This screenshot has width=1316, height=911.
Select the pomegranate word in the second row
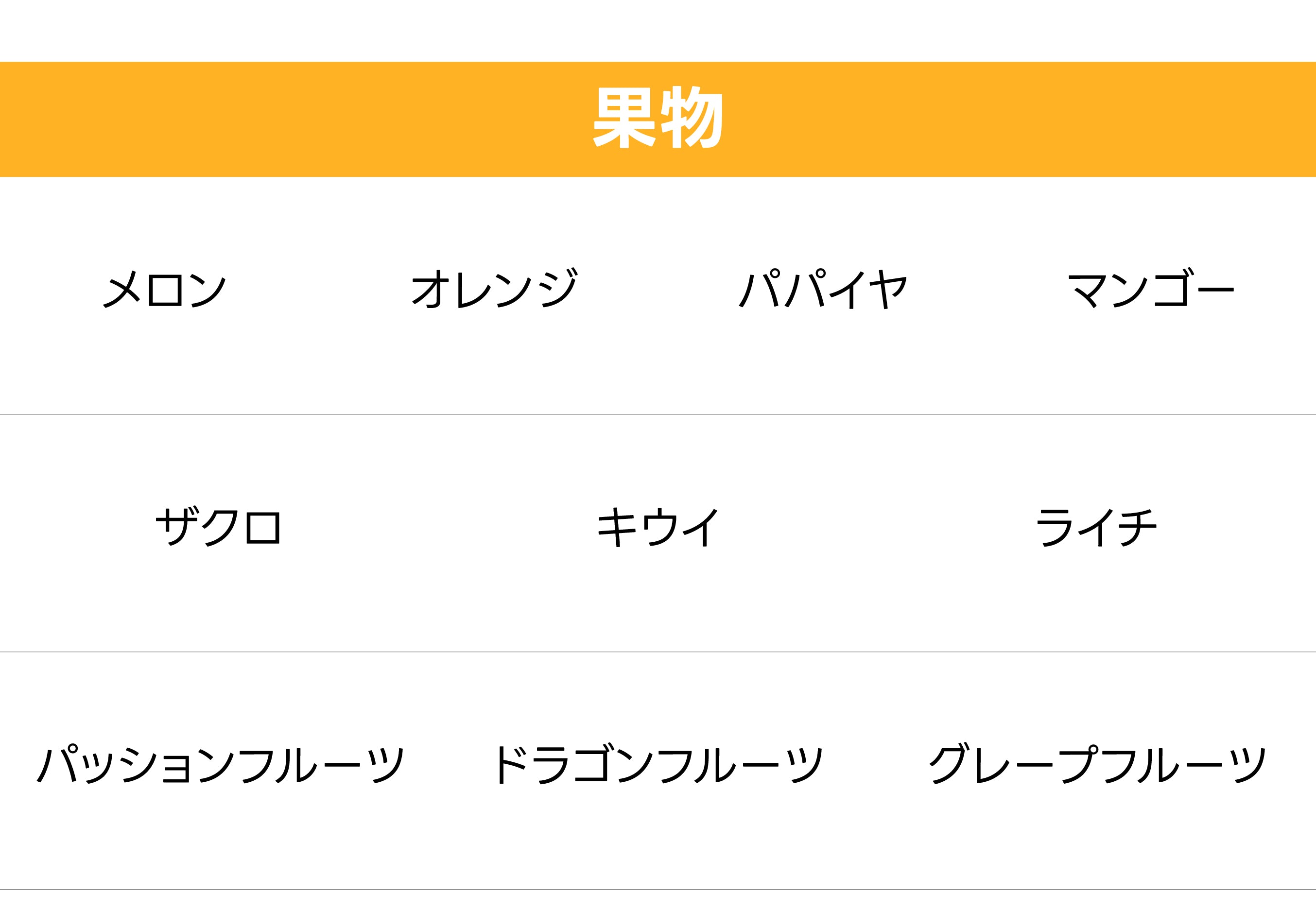pos(218,526)
